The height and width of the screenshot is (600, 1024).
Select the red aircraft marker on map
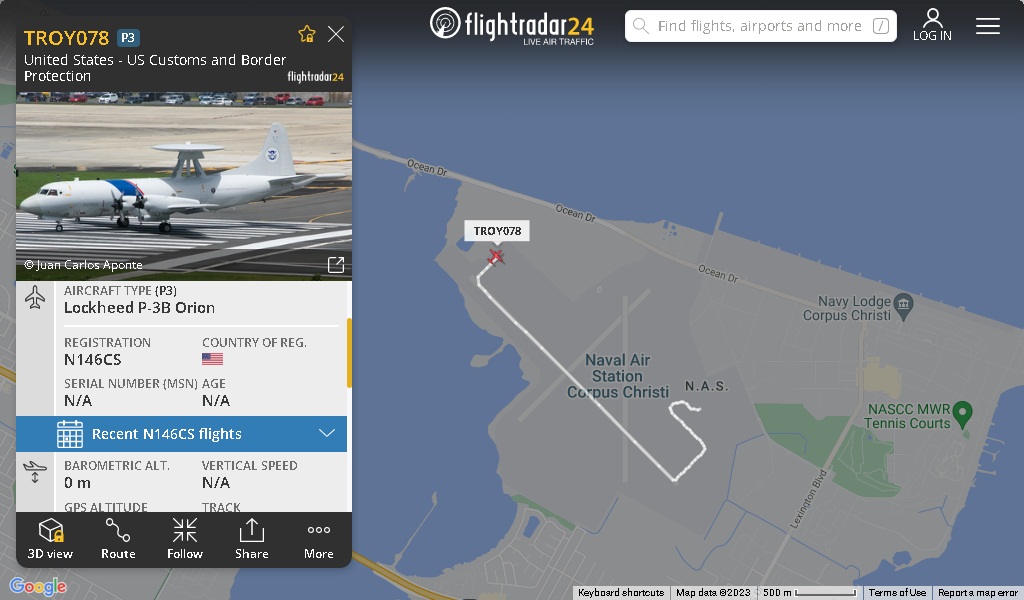tap(496, 257)
